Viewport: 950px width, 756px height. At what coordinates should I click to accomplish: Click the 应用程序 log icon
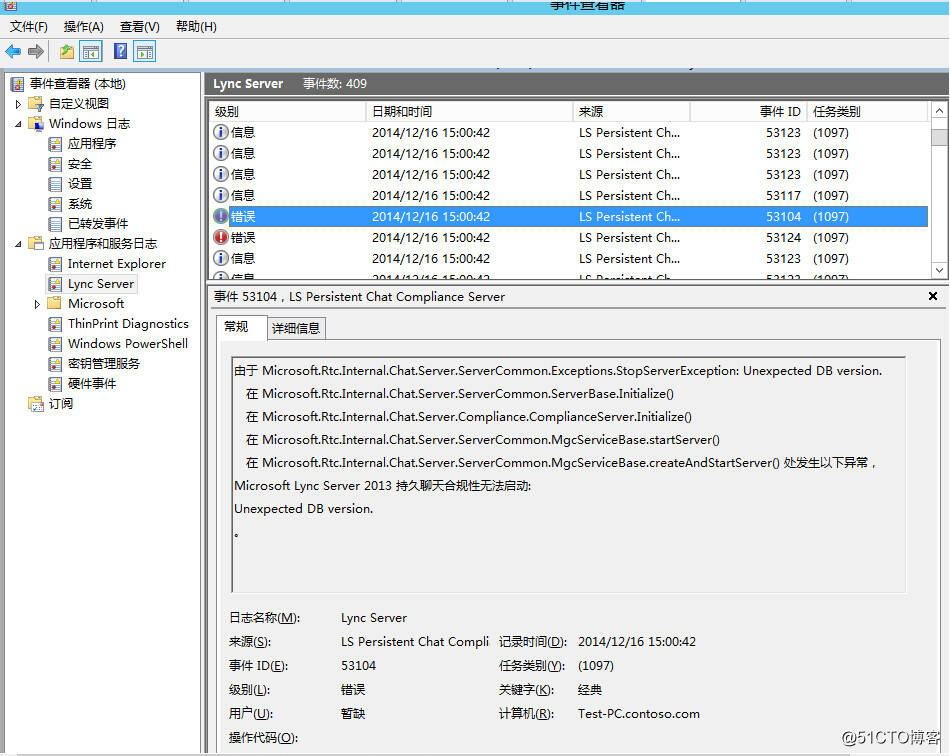pos(55,144)
